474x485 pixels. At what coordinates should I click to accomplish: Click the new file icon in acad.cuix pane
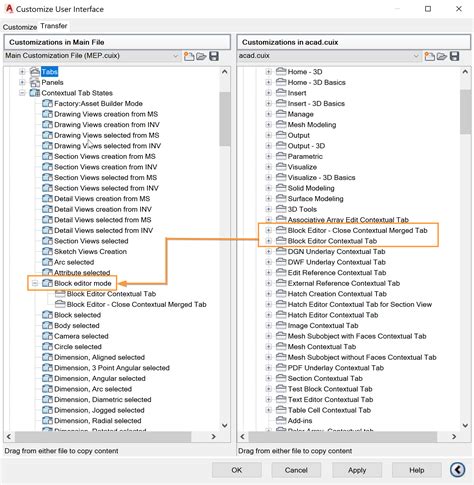click(x=430, y=56)
